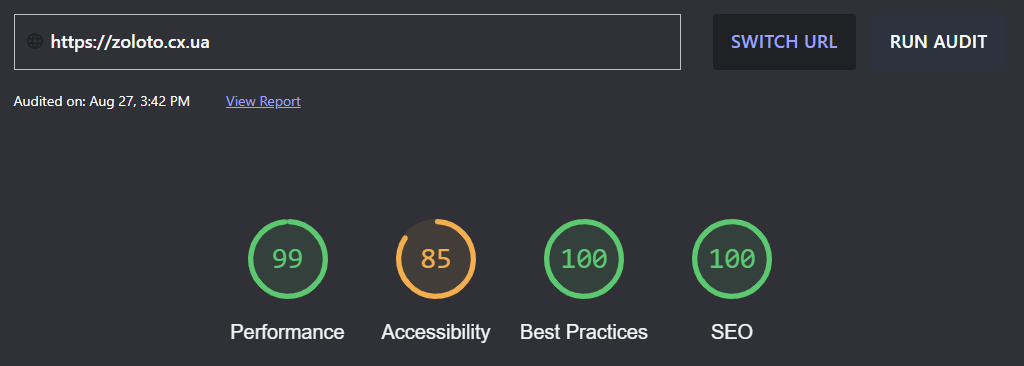Viewport: 1024px width, 366px height.
Task: Click the 99 score number
Action: point(288,259)
